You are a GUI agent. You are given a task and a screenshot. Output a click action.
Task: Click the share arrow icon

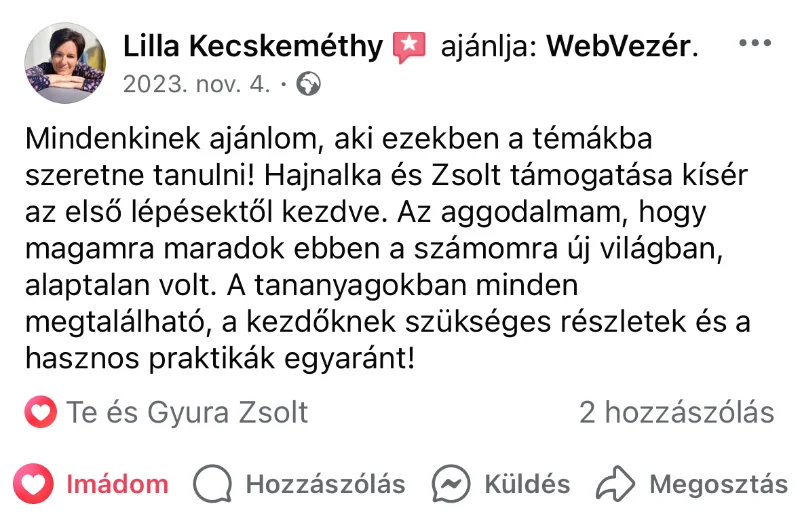pos(616,485)
